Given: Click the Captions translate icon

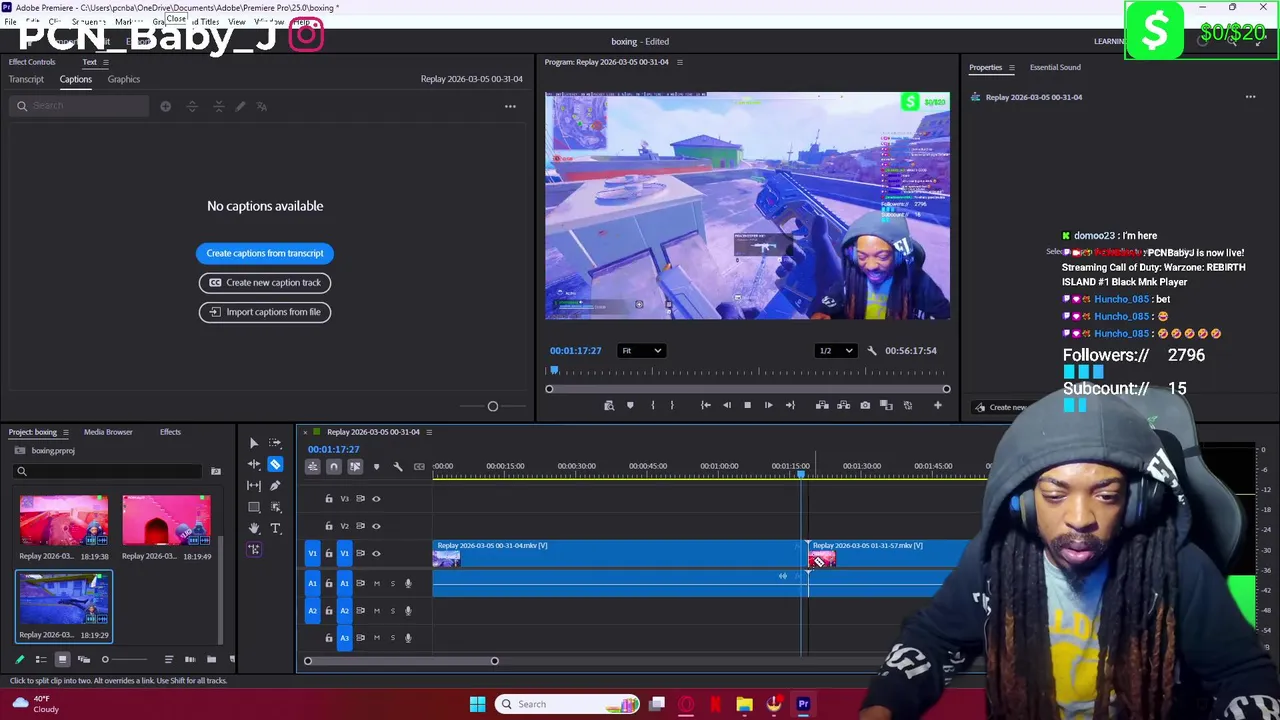Looking at the screenshot, I should pos(262,106).
